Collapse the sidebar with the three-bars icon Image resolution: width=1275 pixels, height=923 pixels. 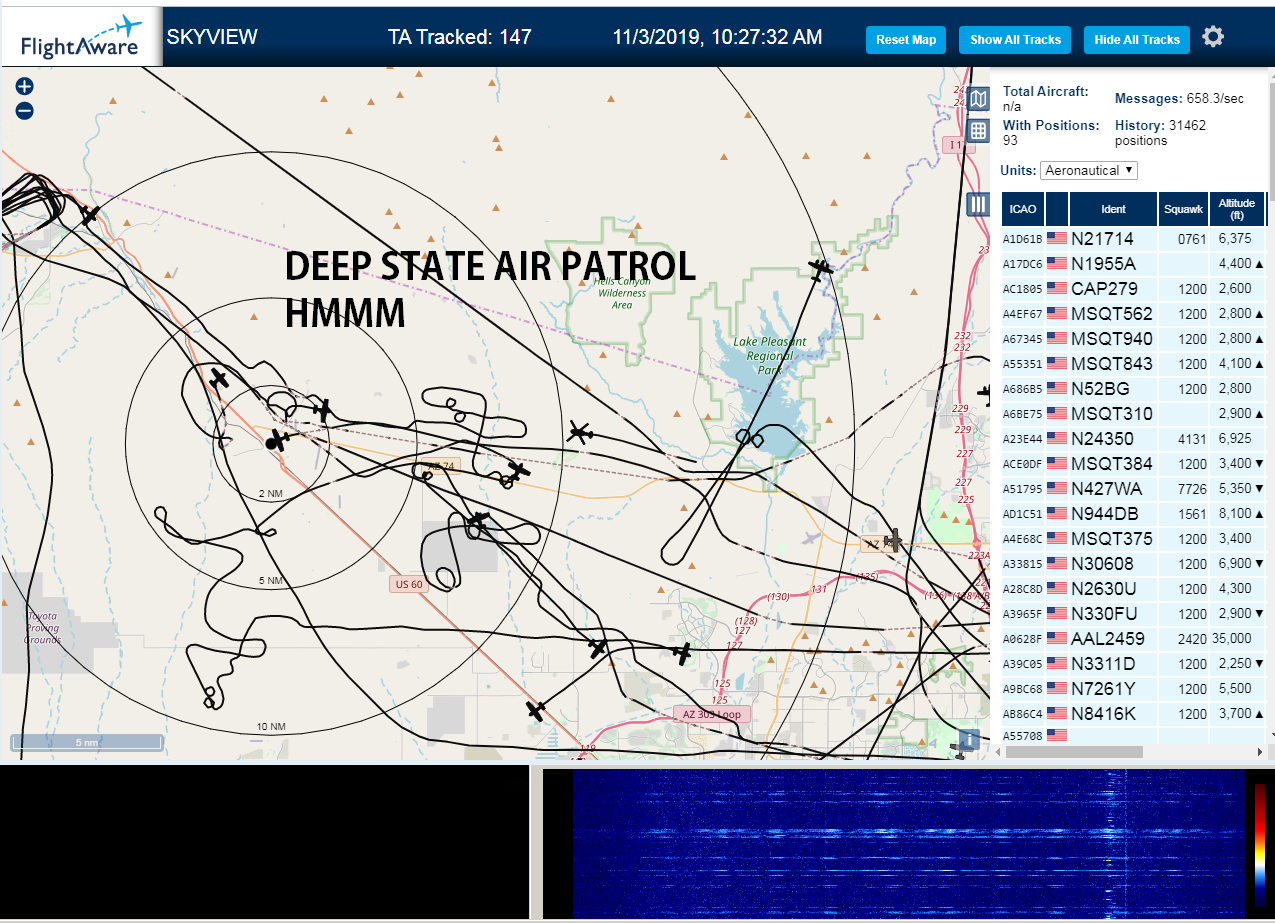pyautogui.click(x=978, y=204)
